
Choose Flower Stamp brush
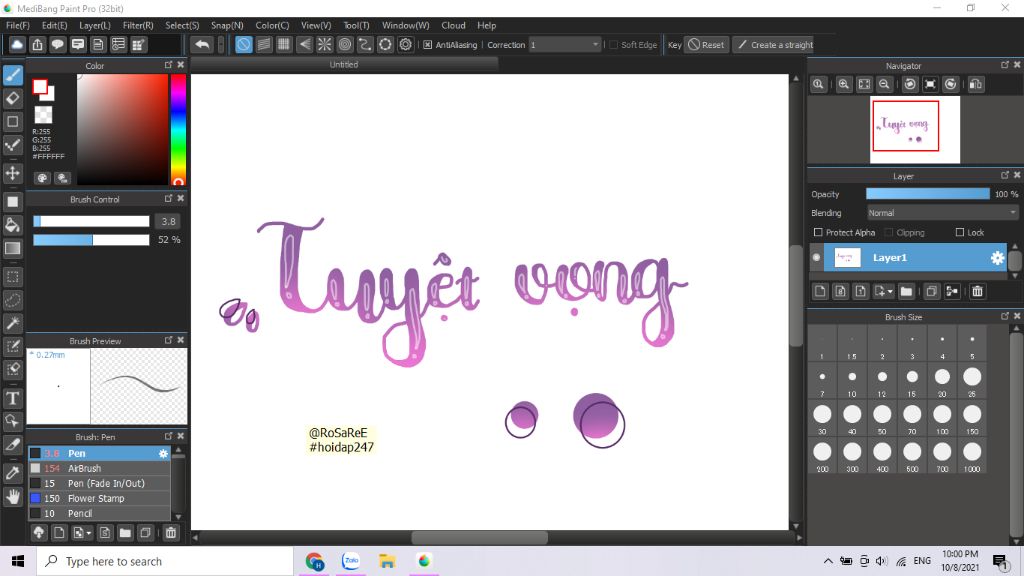click(x=99, y=498)
